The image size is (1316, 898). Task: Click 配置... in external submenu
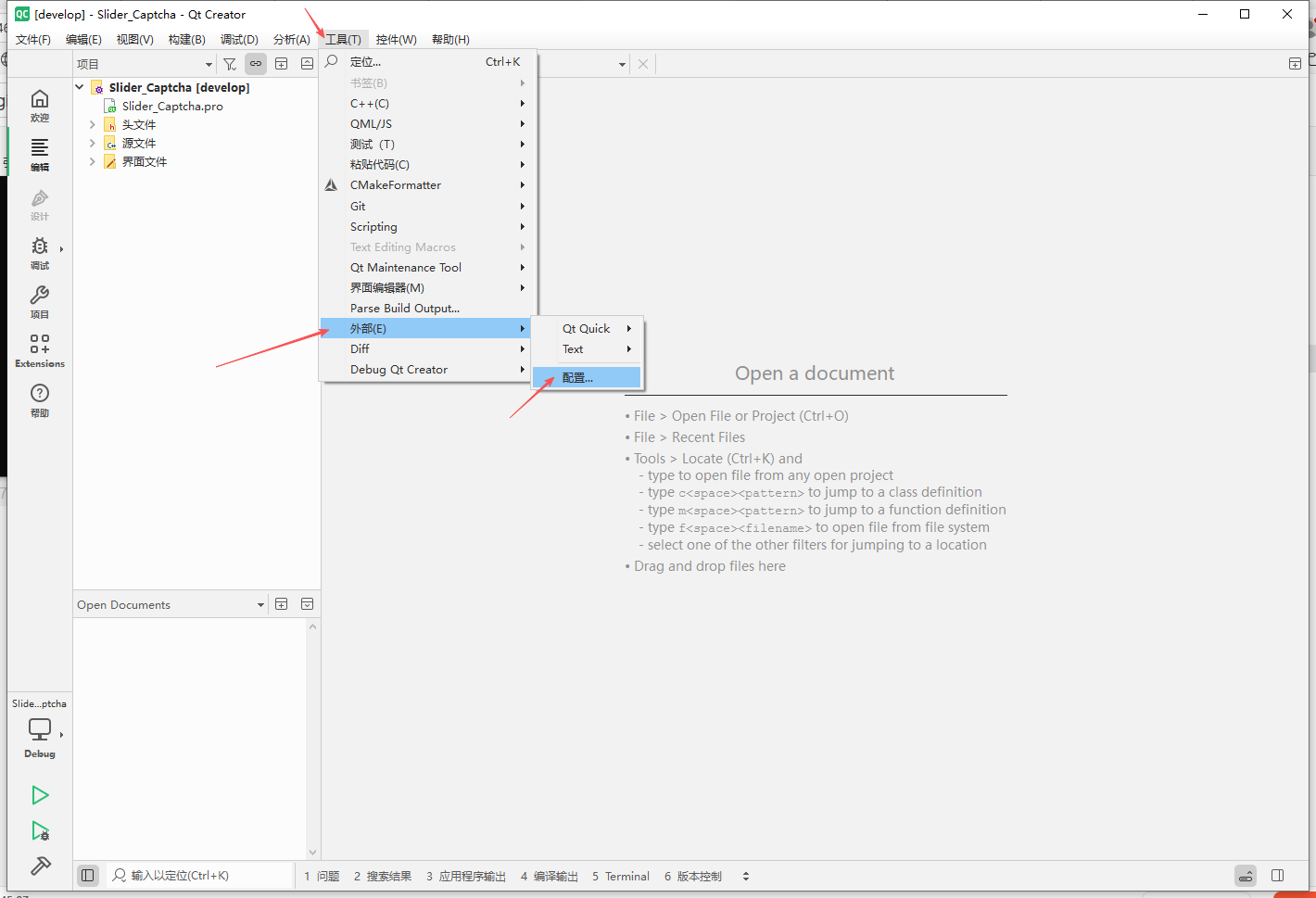click(587, 377)
